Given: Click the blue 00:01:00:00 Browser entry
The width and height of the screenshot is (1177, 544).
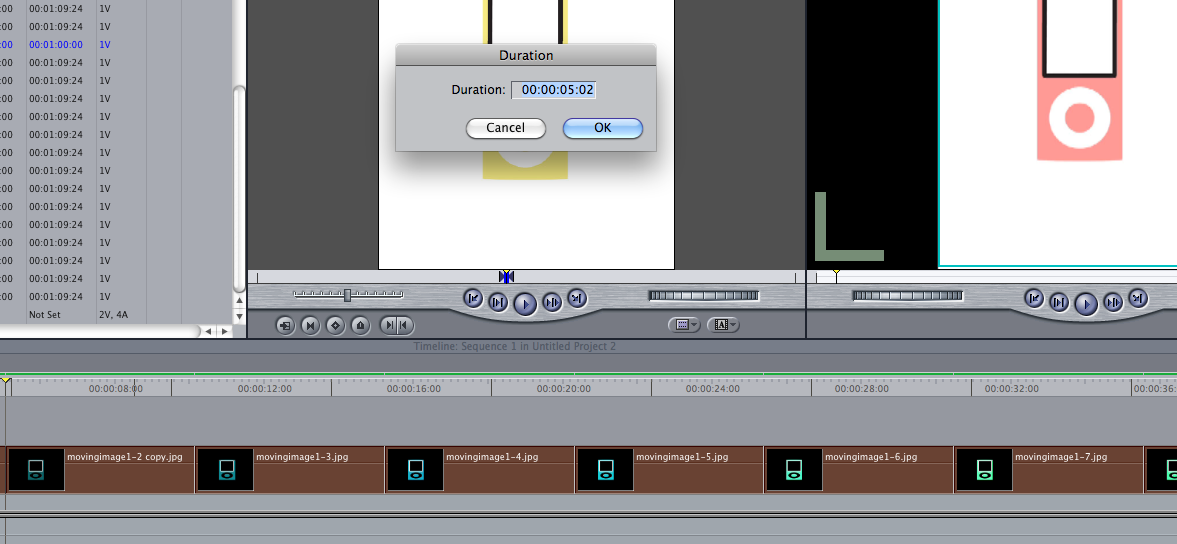Looking at the screenshot, I should [x=56, y=44].
